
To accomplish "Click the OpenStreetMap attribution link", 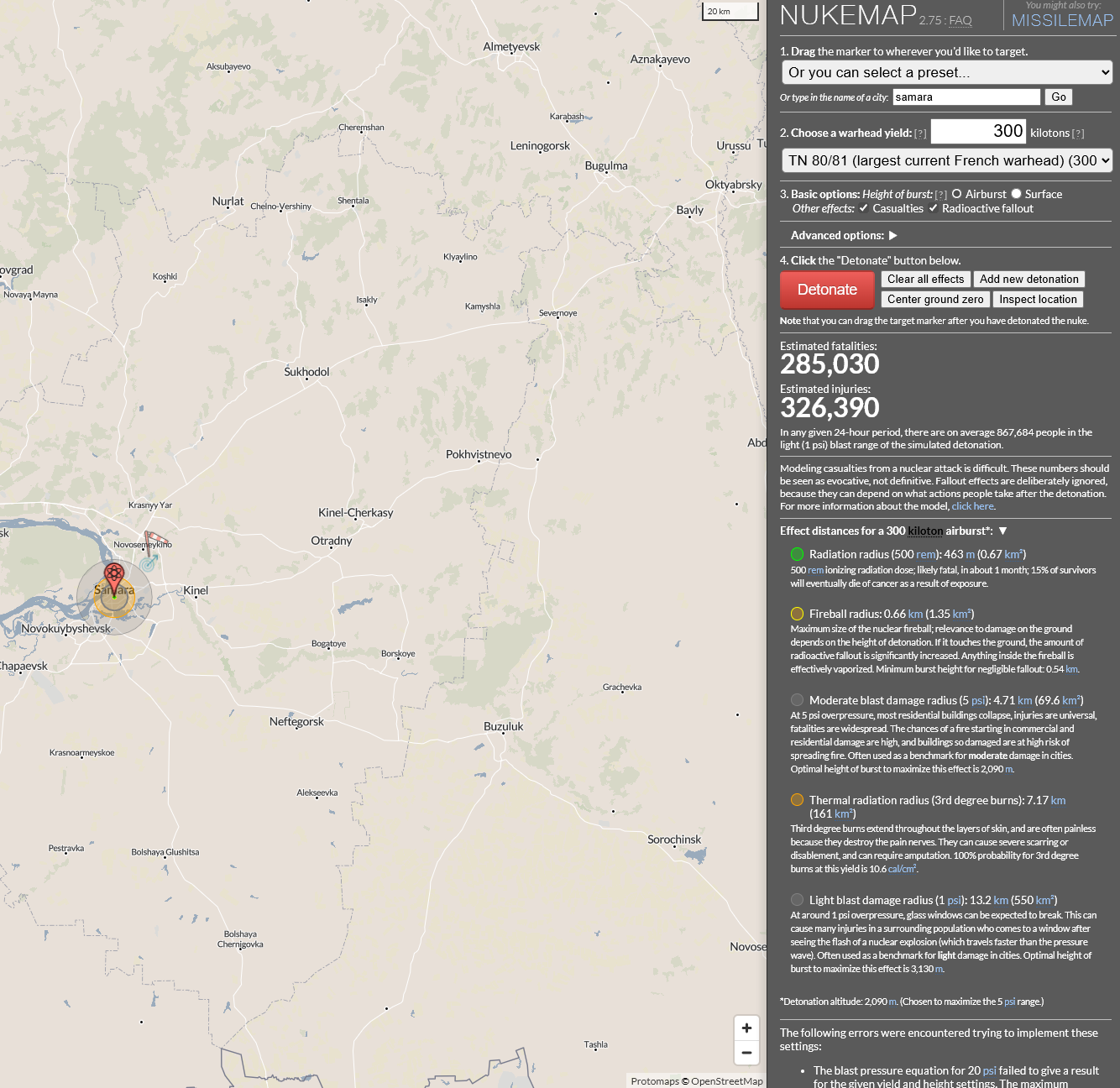I will tap(727, 1081).
